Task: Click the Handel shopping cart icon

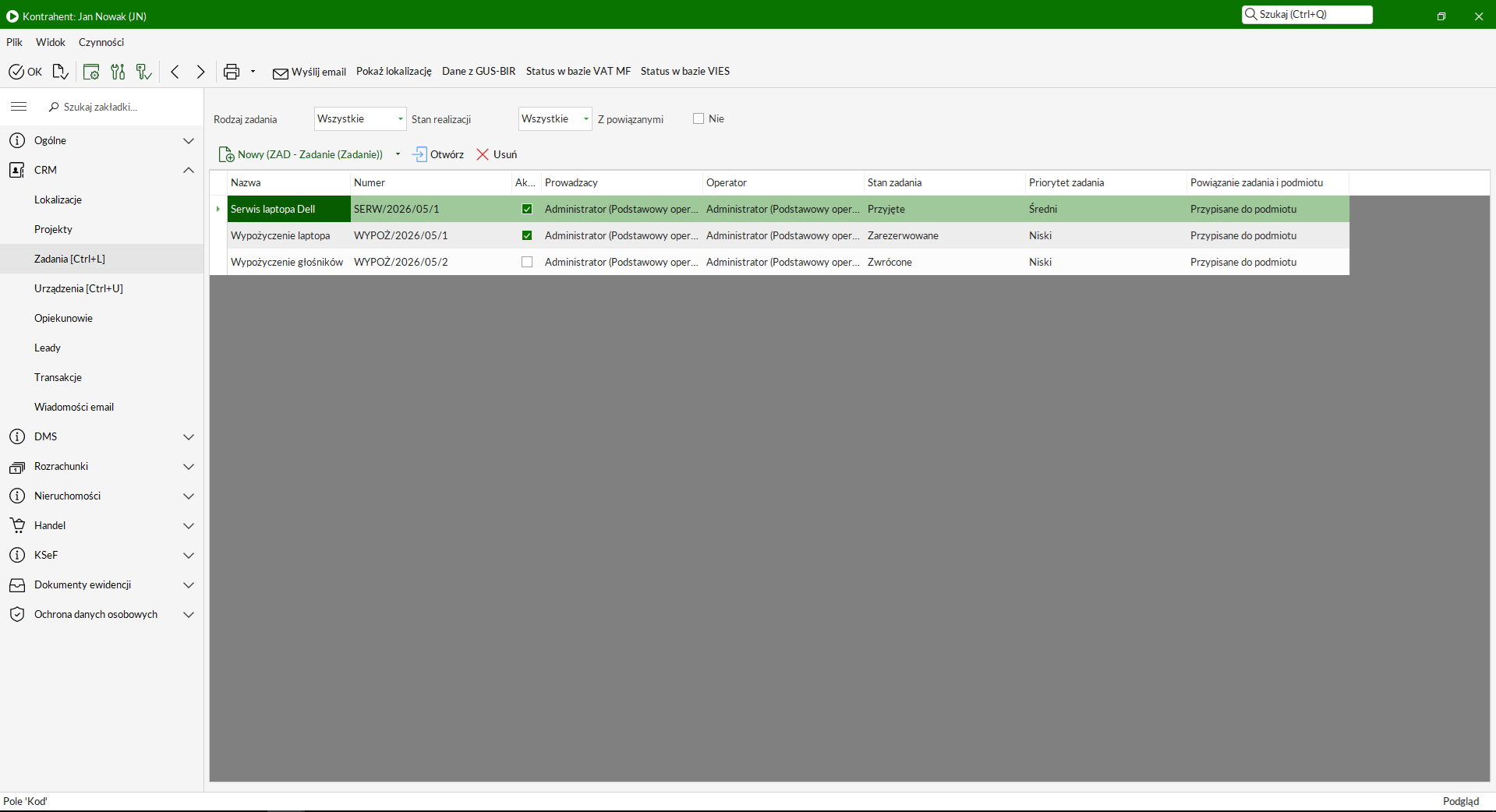Action: (x=17, y=525)
